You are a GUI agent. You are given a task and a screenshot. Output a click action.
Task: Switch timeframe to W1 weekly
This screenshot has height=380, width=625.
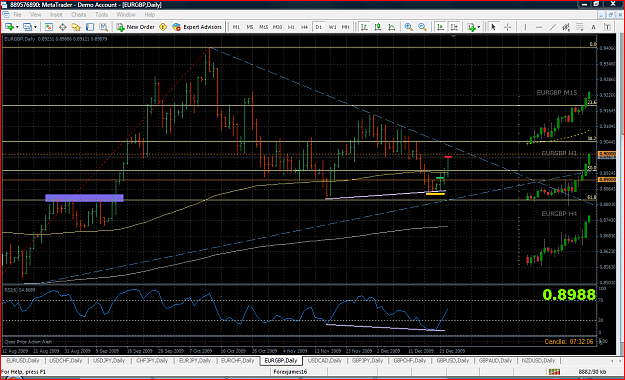coord(332,27)
